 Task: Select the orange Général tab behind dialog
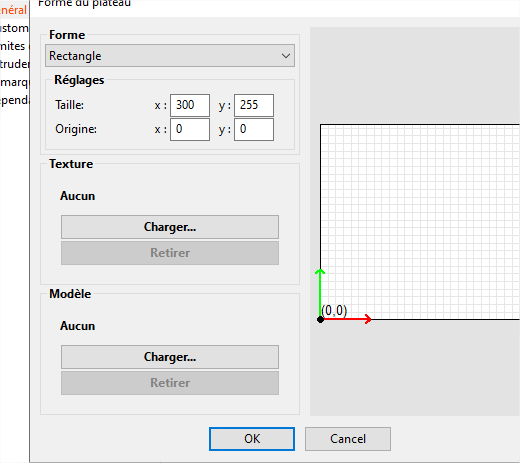[x=13, y=10]
